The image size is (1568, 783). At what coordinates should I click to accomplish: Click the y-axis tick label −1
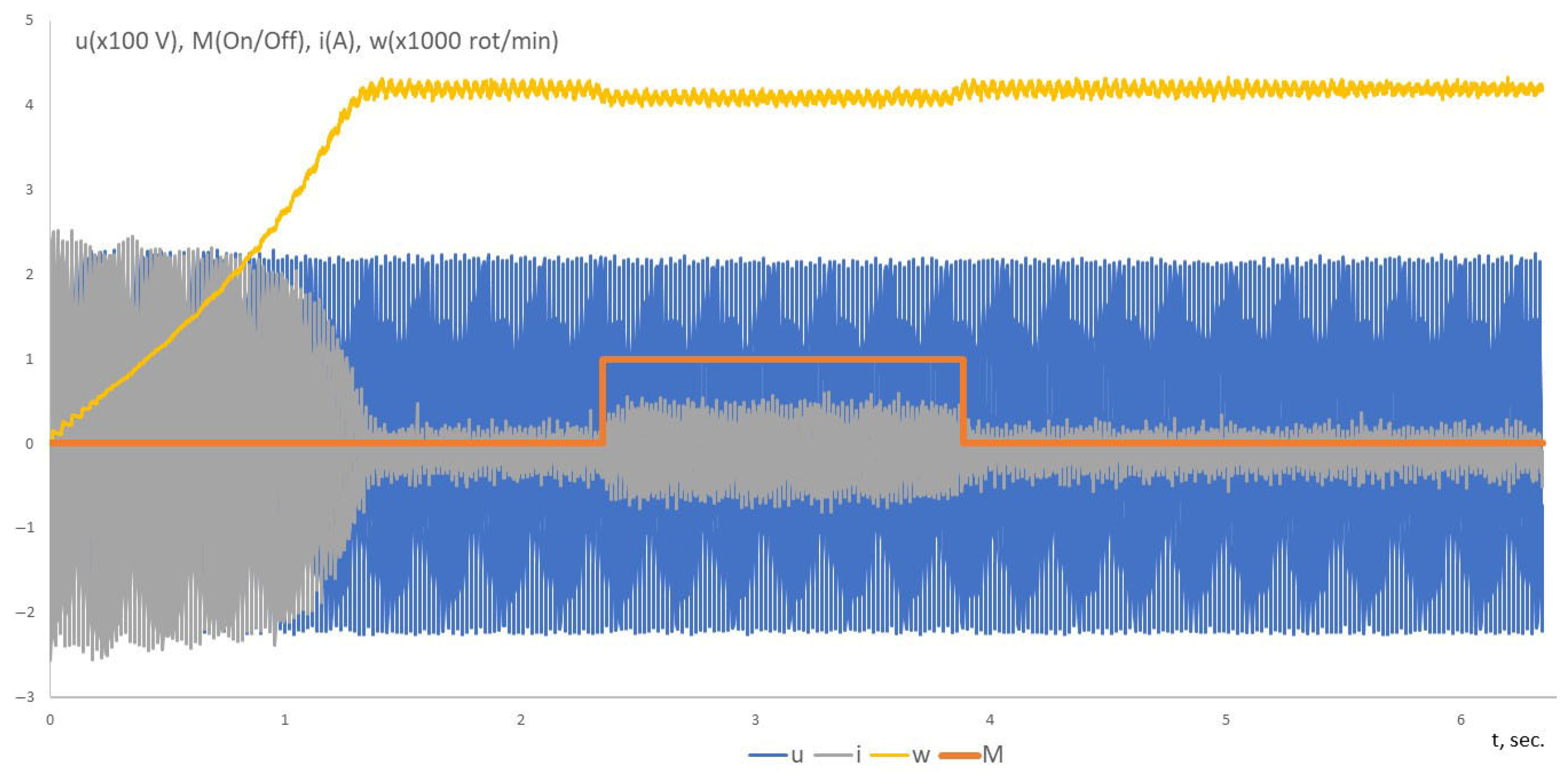pos(26,528)
